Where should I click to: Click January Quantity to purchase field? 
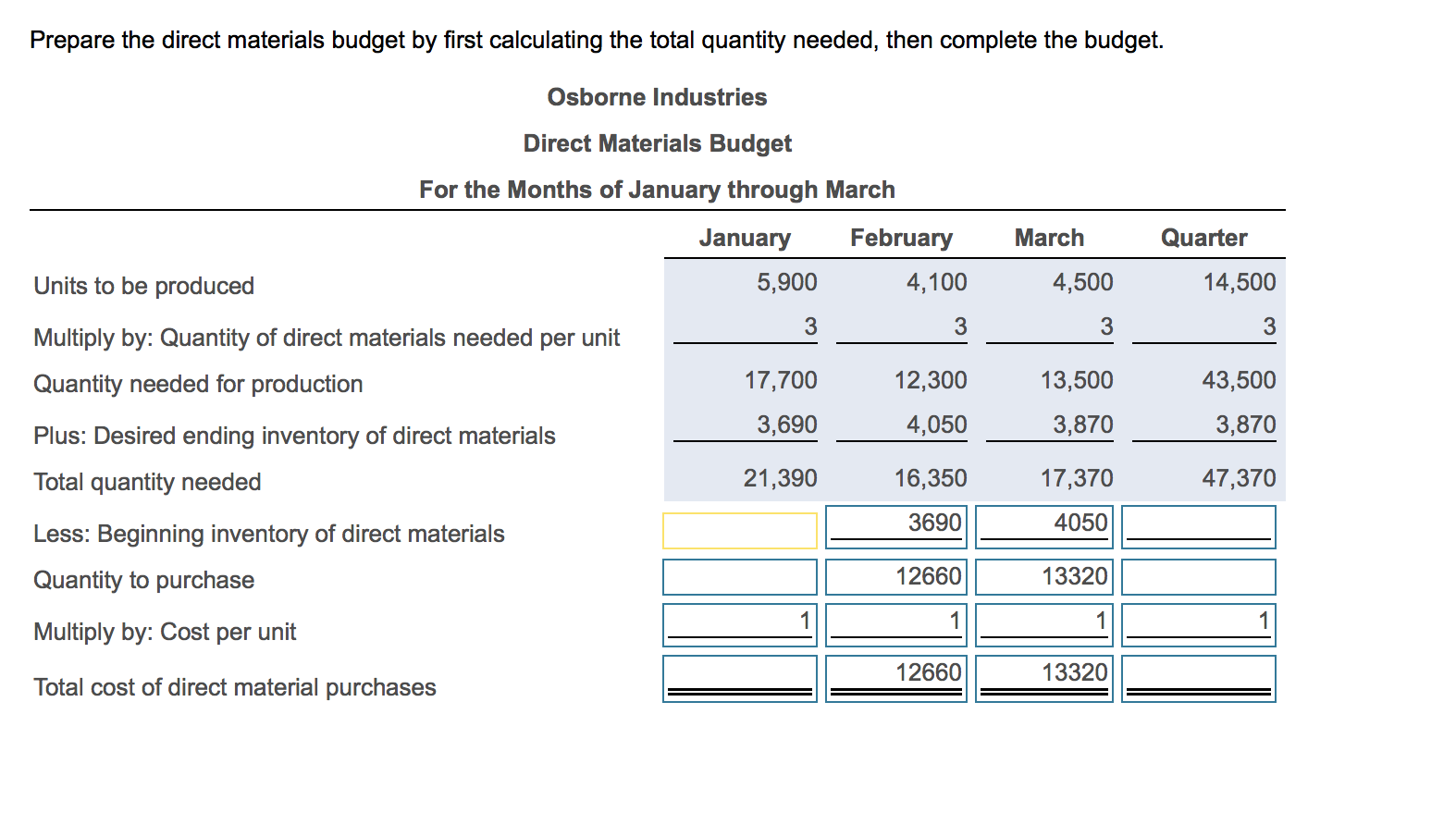(740, 577)
